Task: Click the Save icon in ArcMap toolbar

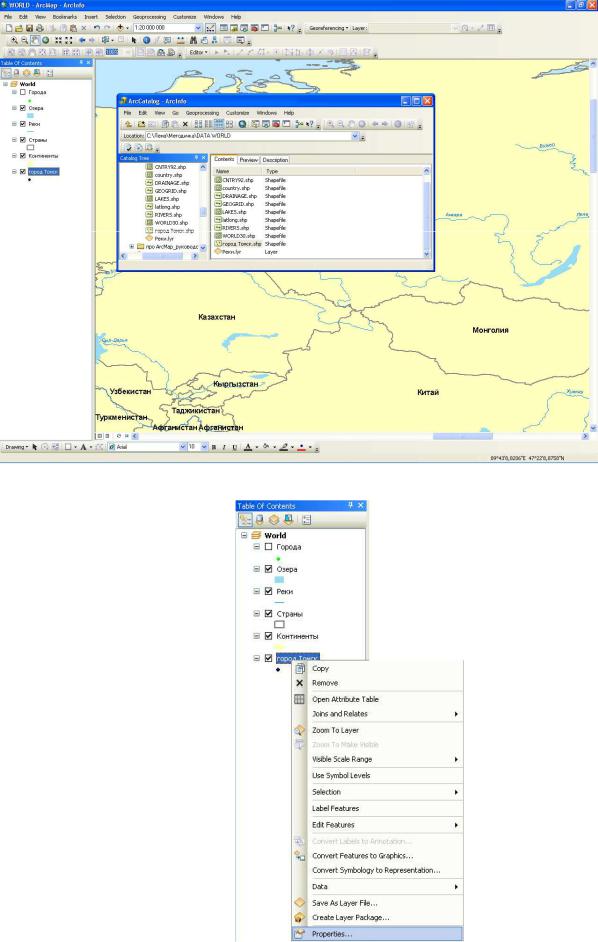Action: [29, 28]
